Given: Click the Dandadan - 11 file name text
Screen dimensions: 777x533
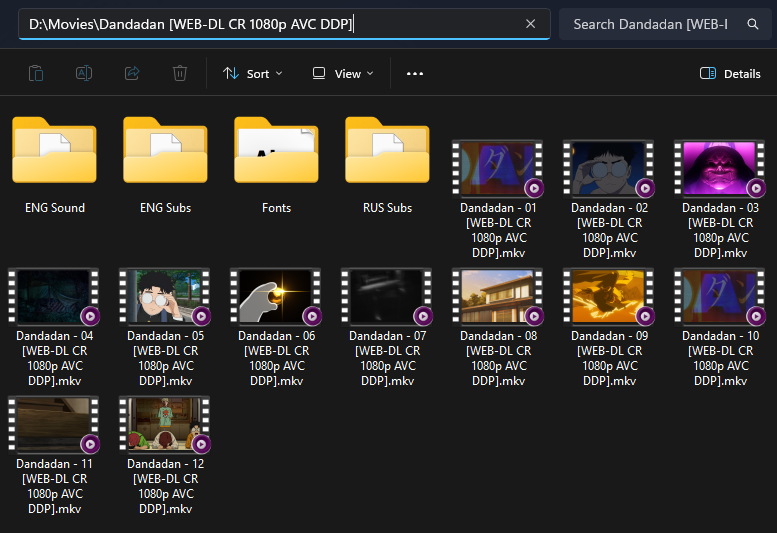Looking at the screenshot, I should point(55,486).
